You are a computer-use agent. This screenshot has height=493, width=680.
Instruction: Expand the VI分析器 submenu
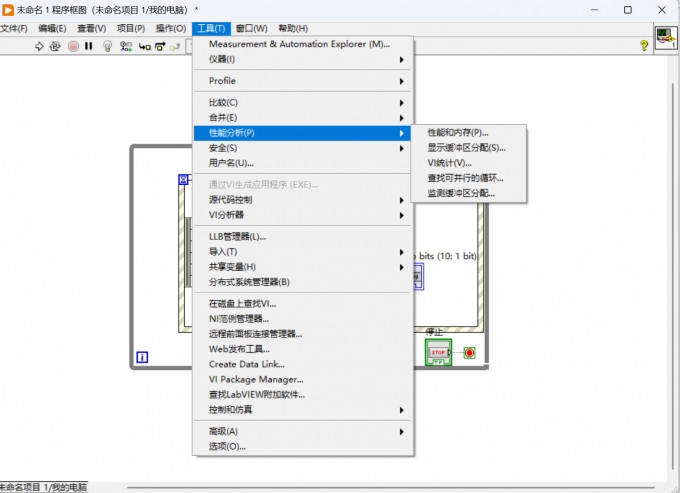click(x=303, y=215)
